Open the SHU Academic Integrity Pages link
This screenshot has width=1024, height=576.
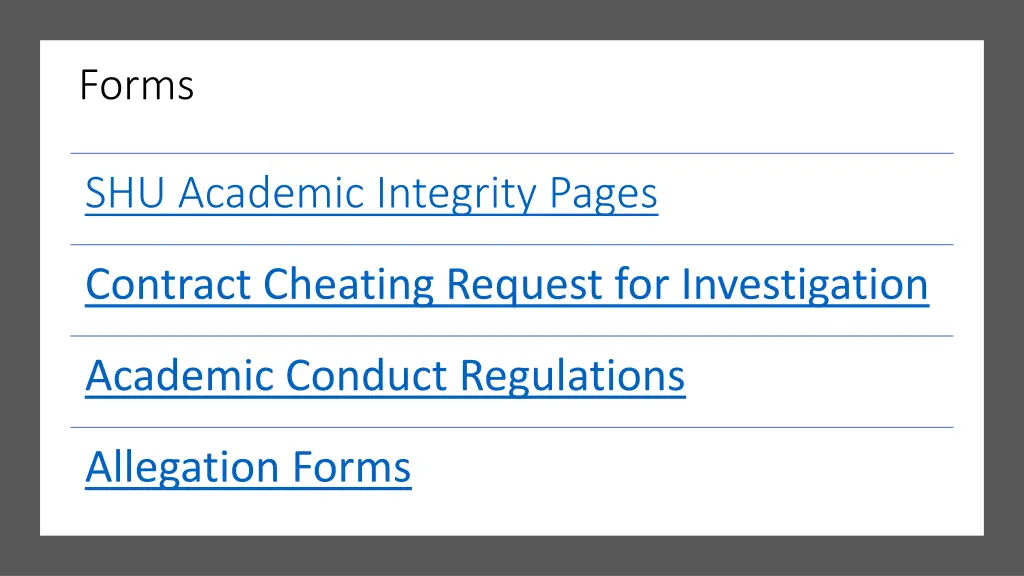point(371,193)
